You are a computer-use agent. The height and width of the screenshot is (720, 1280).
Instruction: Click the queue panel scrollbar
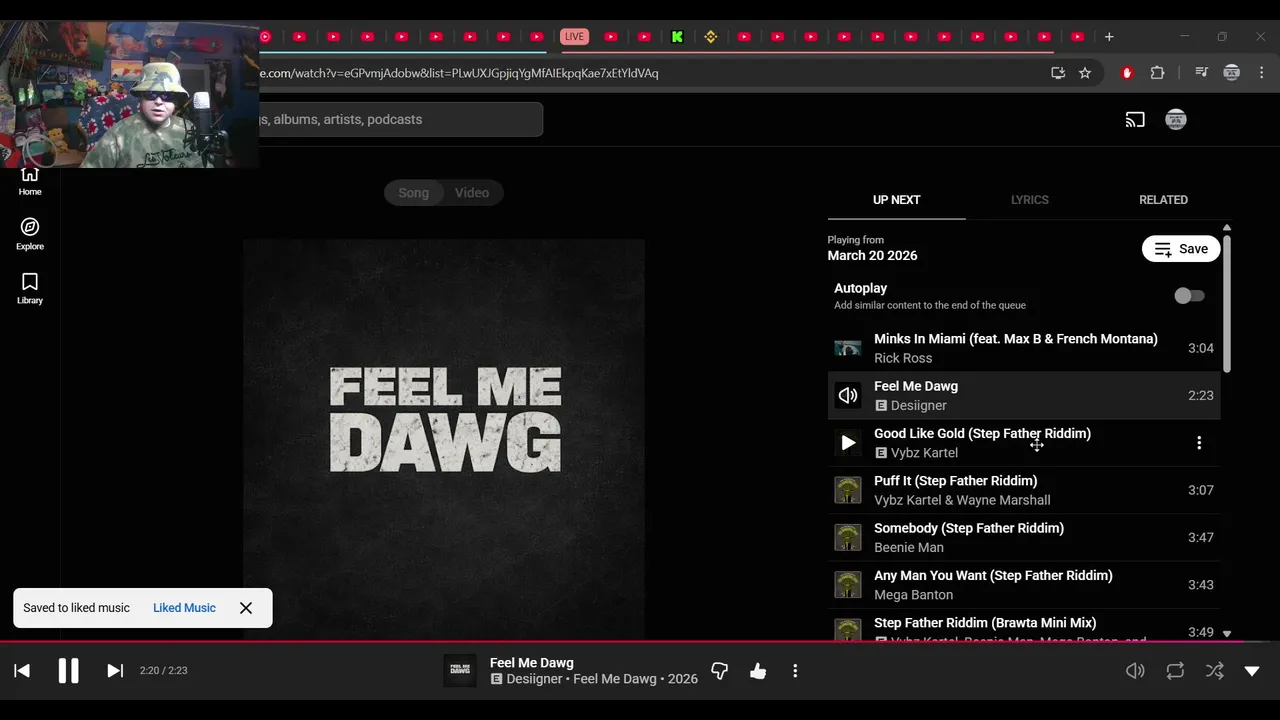1226,305
